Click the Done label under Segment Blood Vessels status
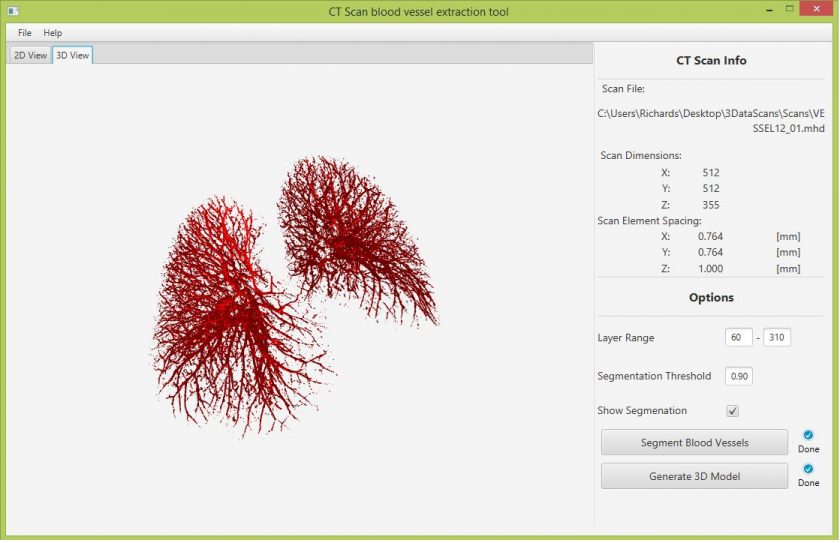Image resolution: width=840 pixels, height=543 pixels. pyautogui.click(x=808, y=449)
